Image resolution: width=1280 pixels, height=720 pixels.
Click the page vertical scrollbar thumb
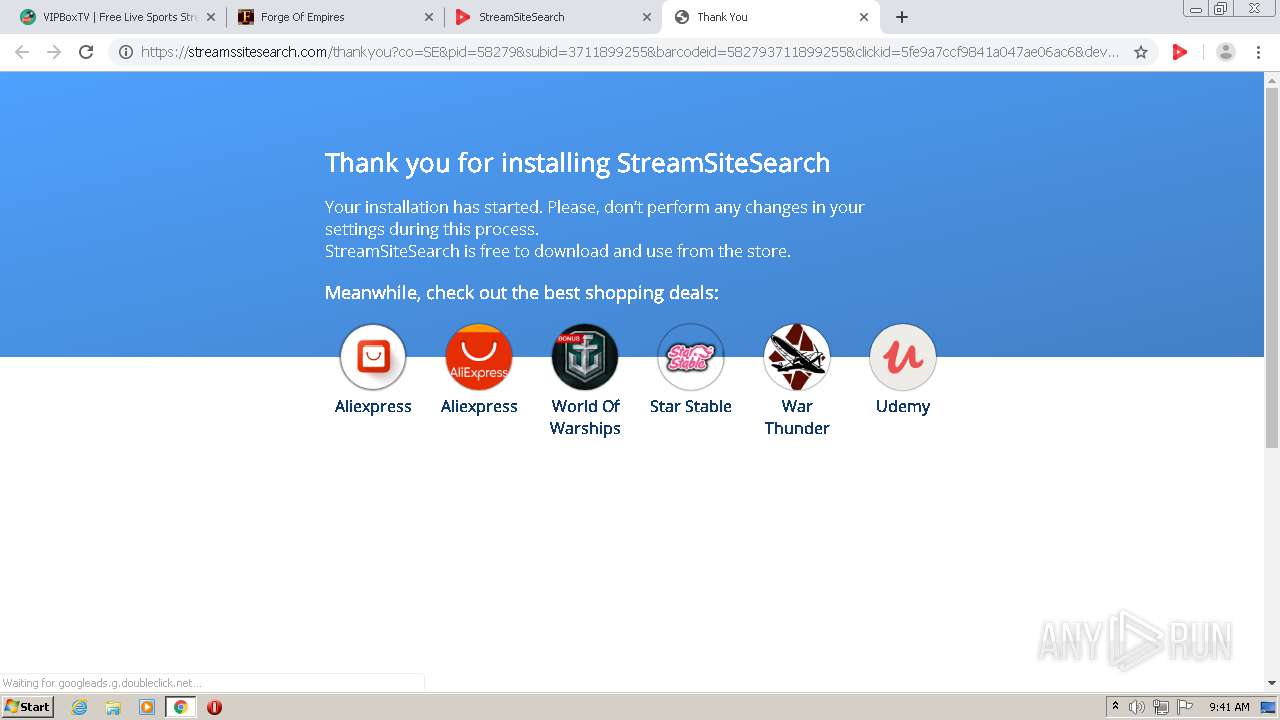click(1272, 268)
